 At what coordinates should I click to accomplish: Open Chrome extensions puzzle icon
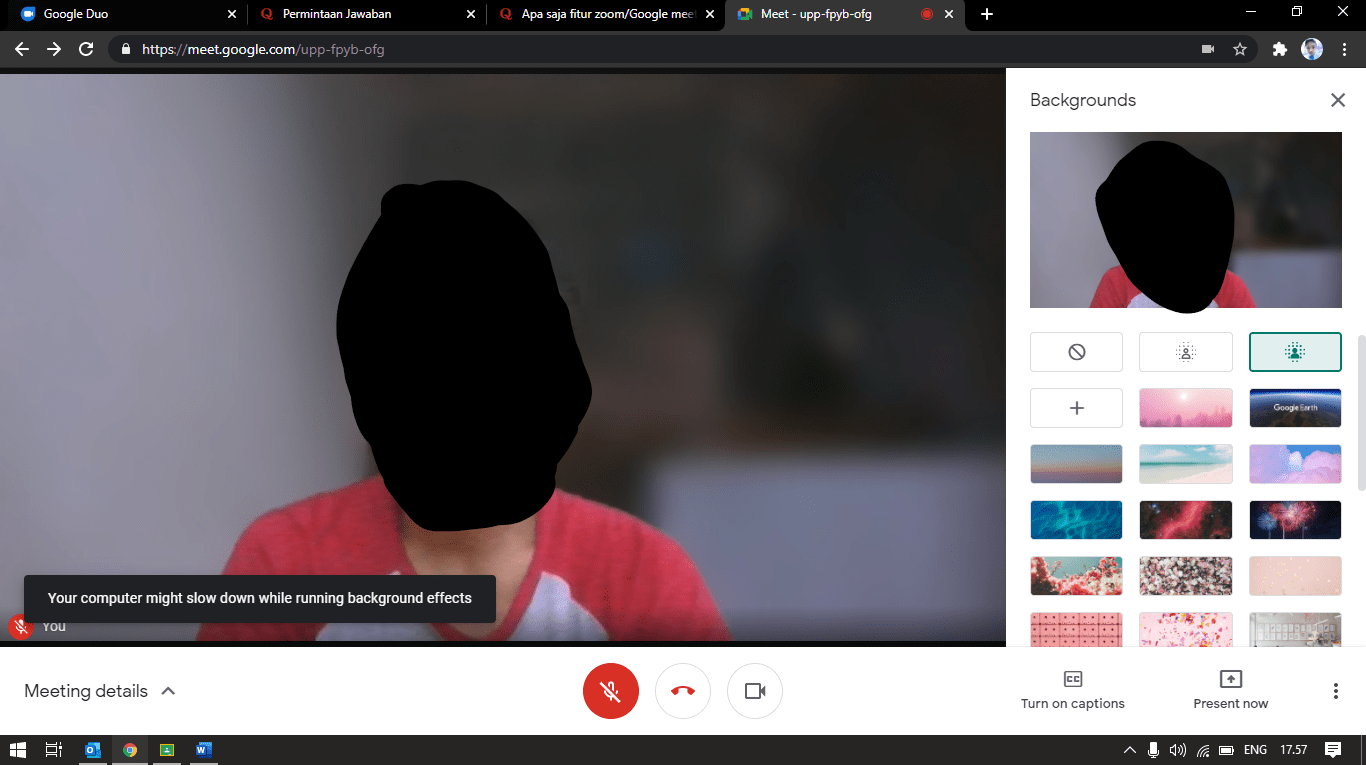[1279, 49]
